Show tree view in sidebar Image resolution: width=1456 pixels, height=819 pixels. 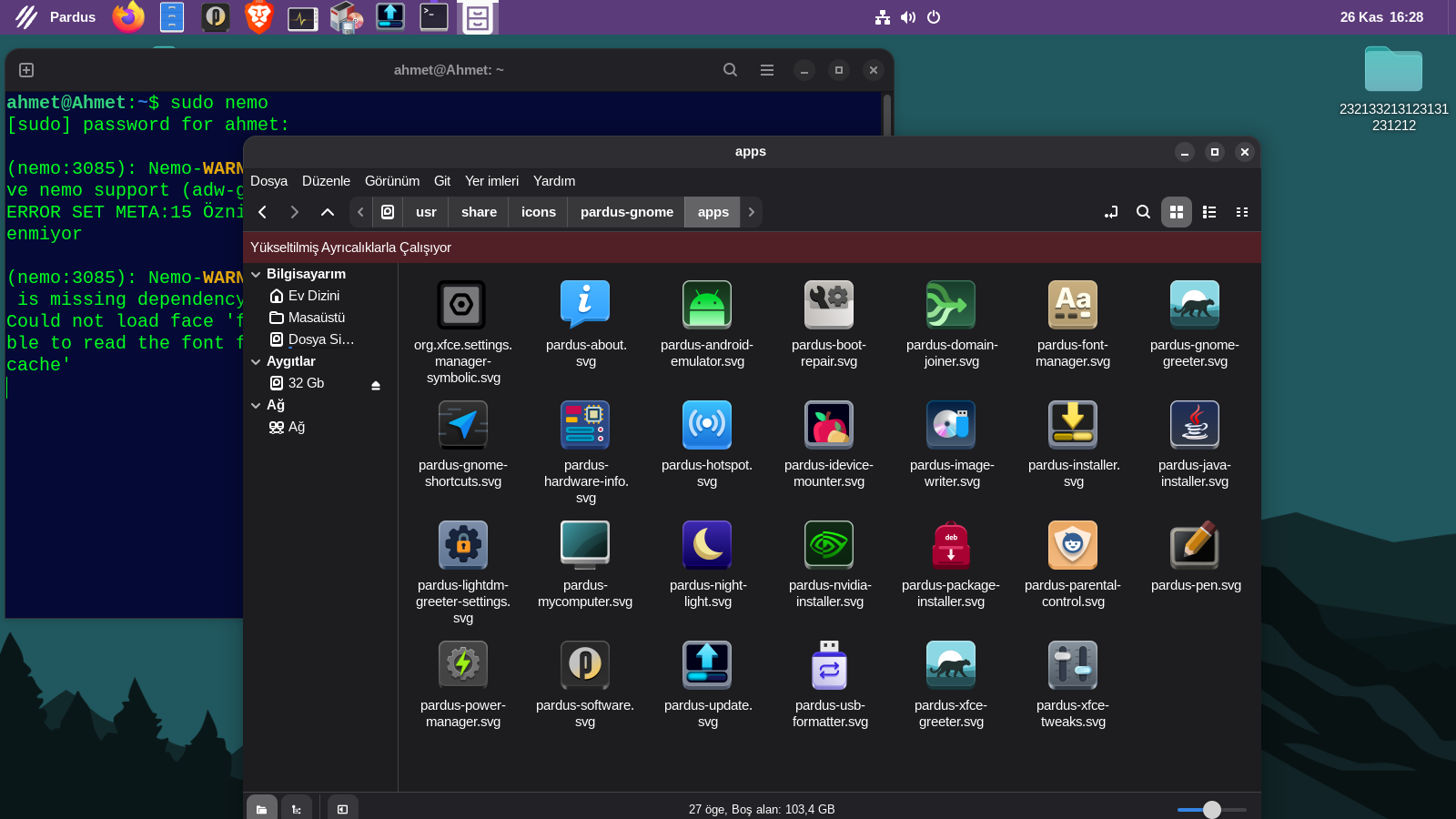click(x=296, y=809)
